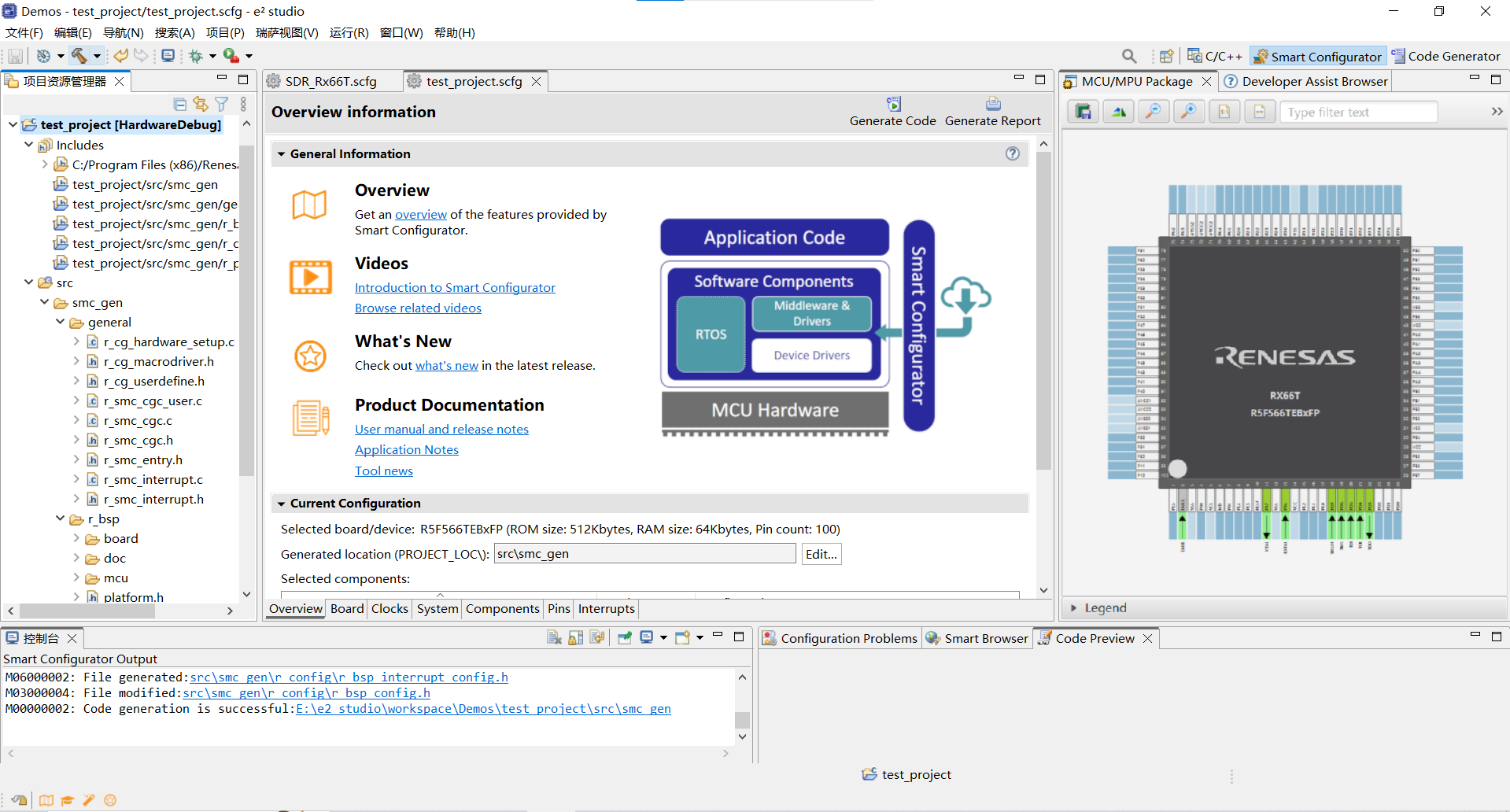Click the blue monitor icon in main toolbar

(x=168, y=56)
